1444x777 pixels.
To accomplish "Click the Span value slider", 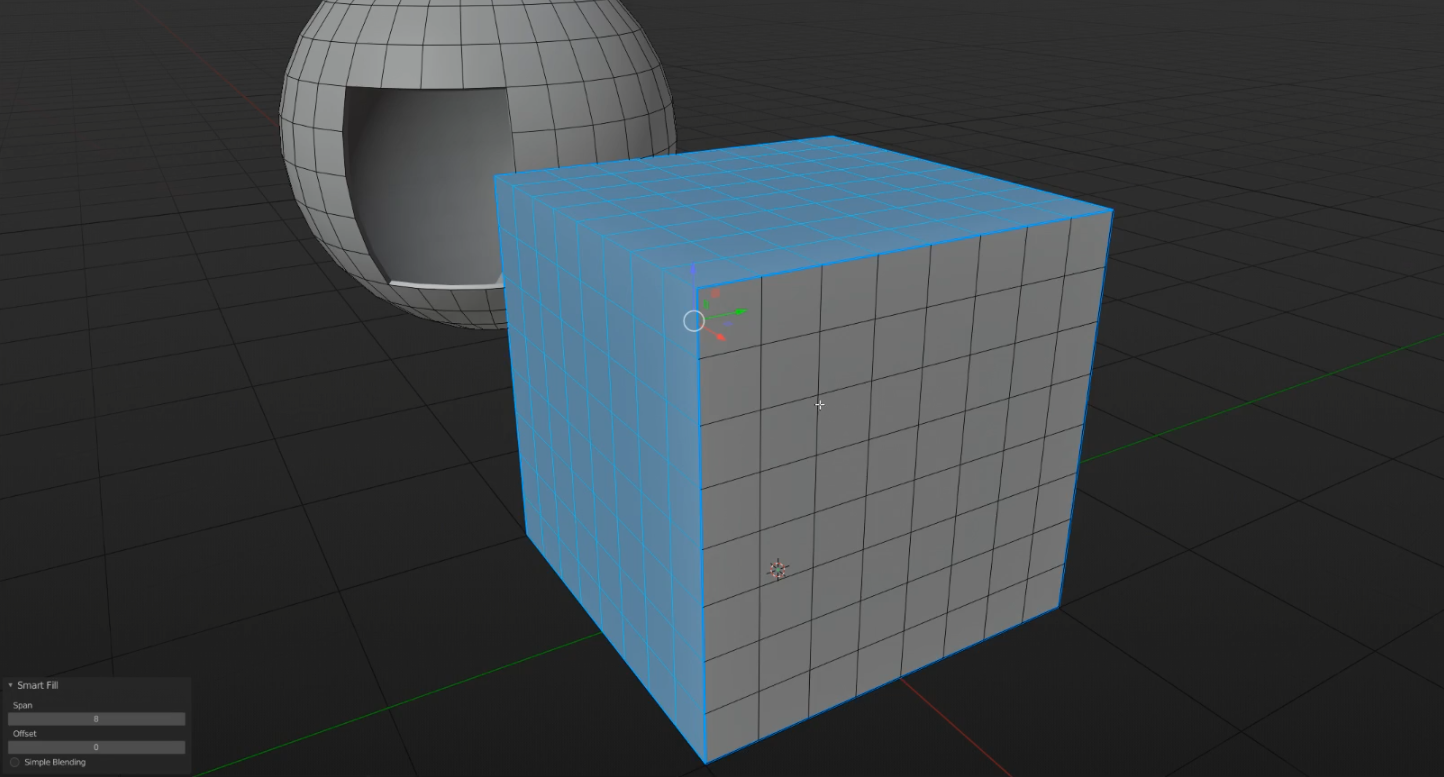I will [x=96, y=719].
